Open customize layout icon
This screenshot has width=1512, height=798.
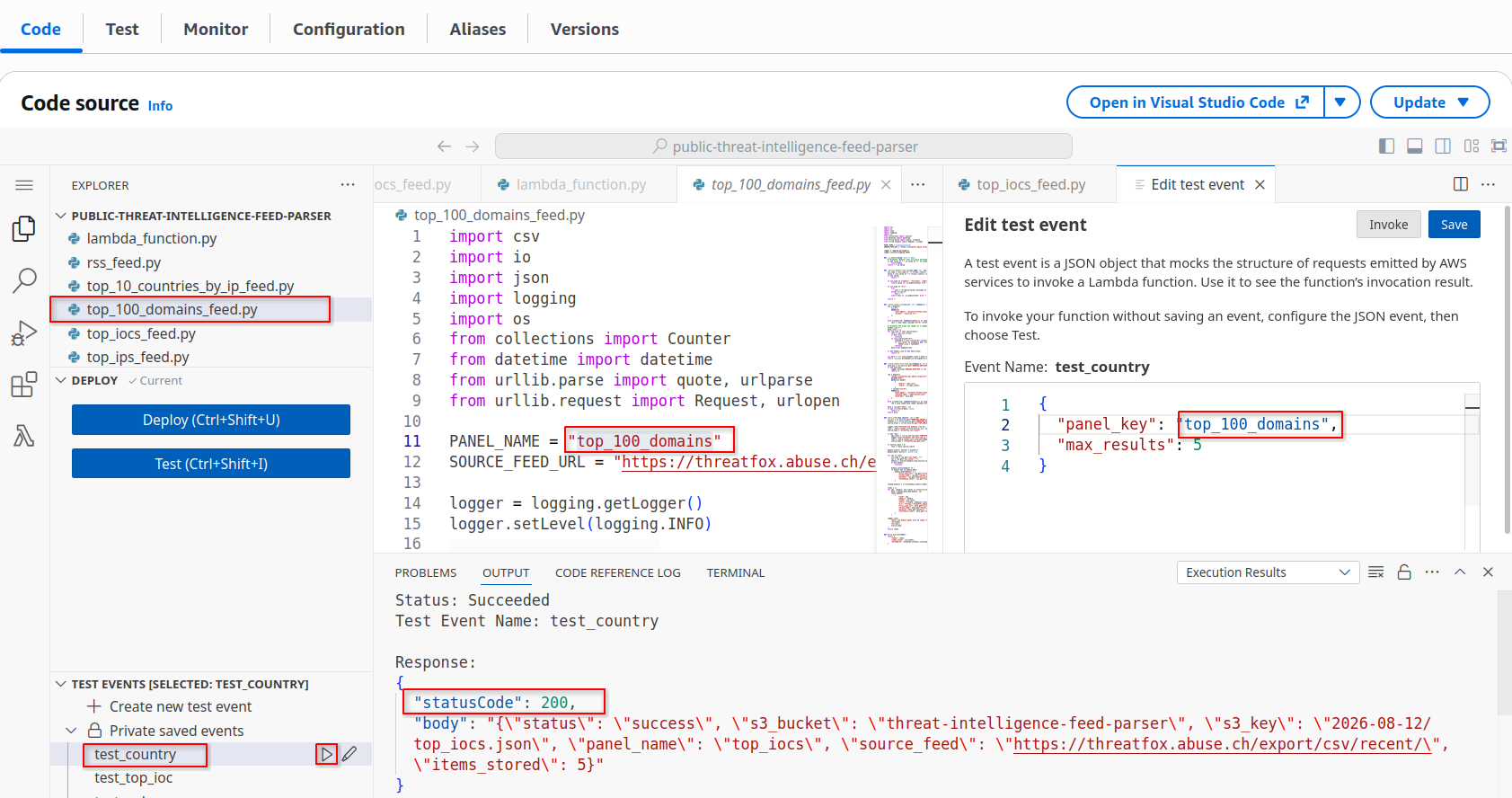point(1472,146)
